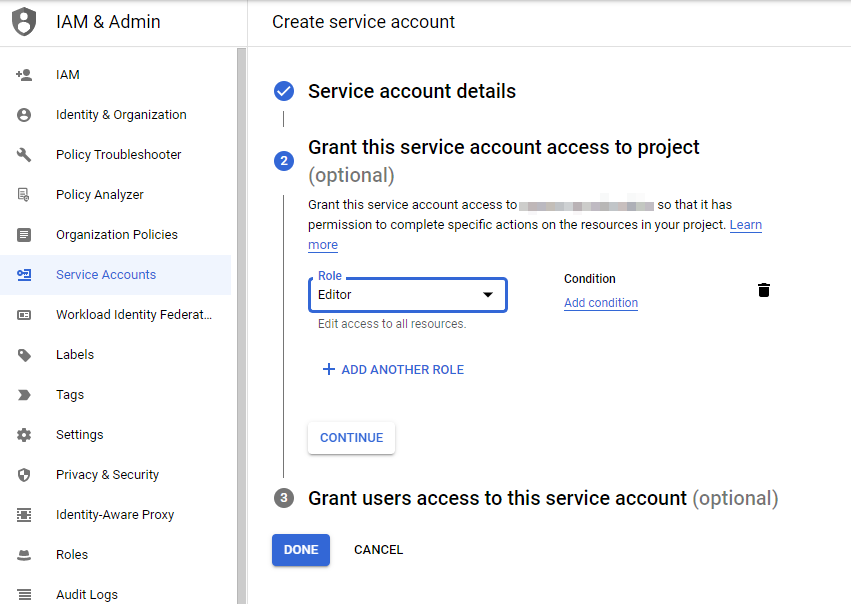Click the Add condition link

pos(600,303)
